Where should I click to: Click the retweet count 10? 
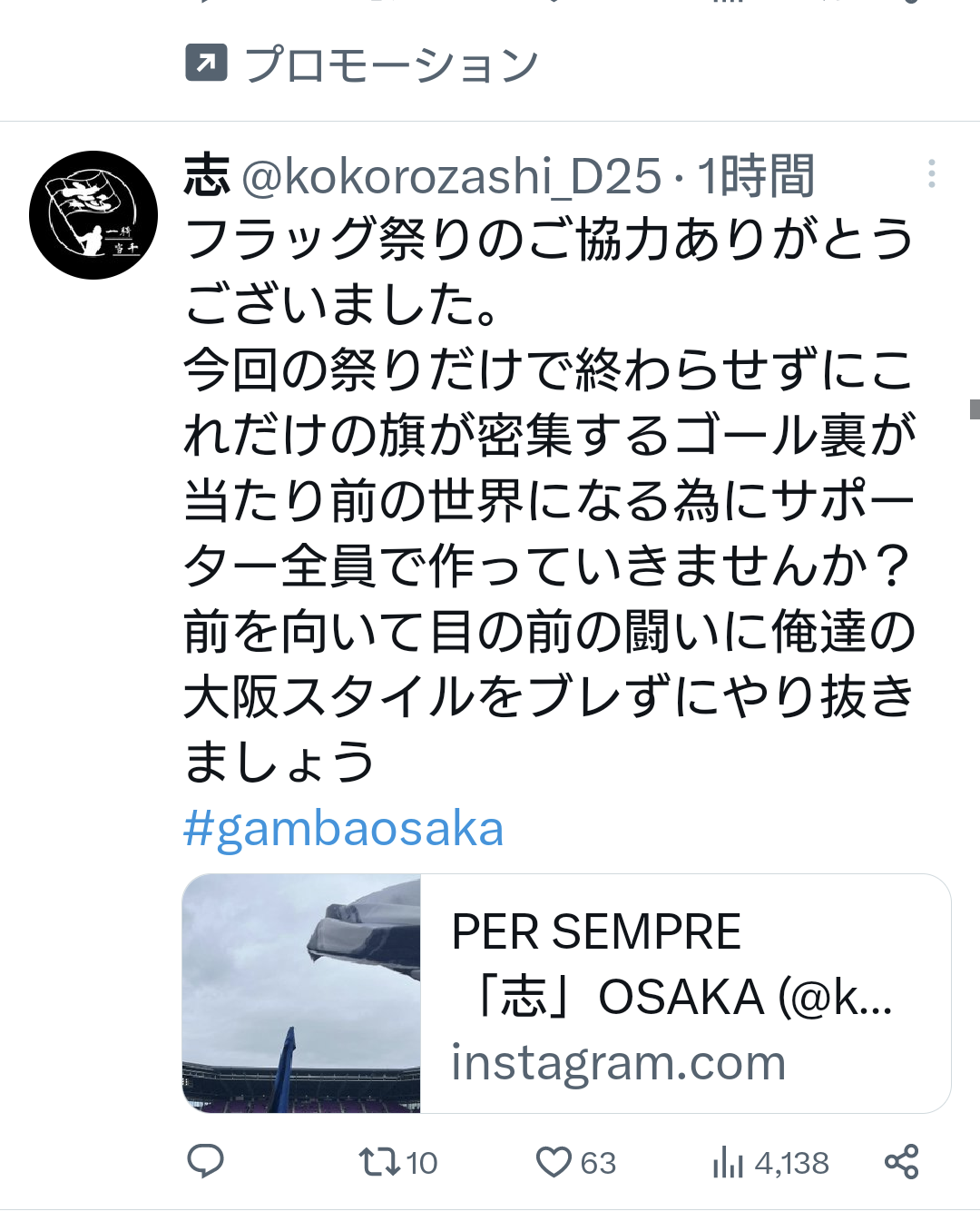pos(422,1163)
